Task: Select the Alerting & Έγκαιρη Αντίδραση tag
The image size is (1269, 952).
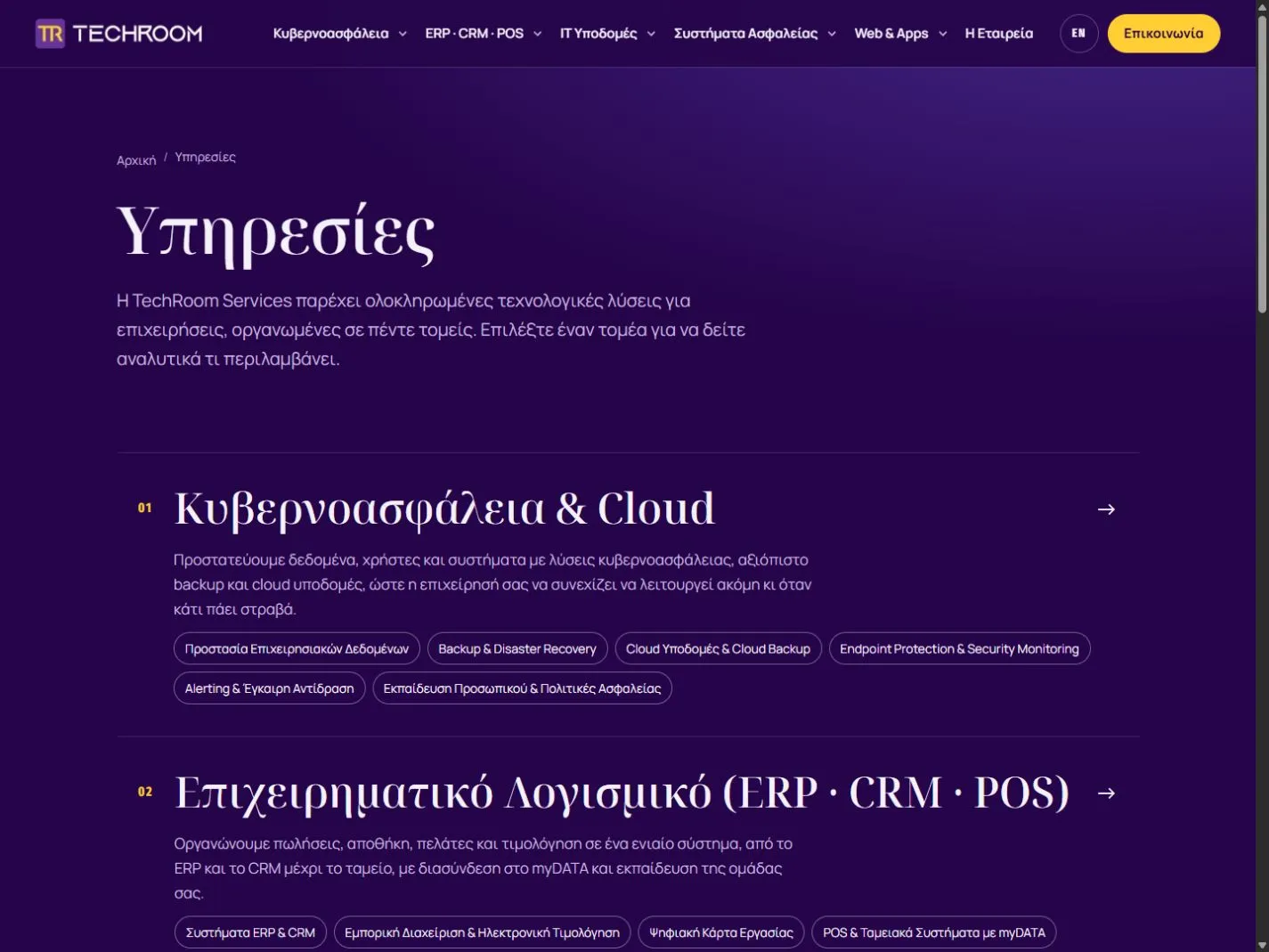Action: [x=269, y=688]
